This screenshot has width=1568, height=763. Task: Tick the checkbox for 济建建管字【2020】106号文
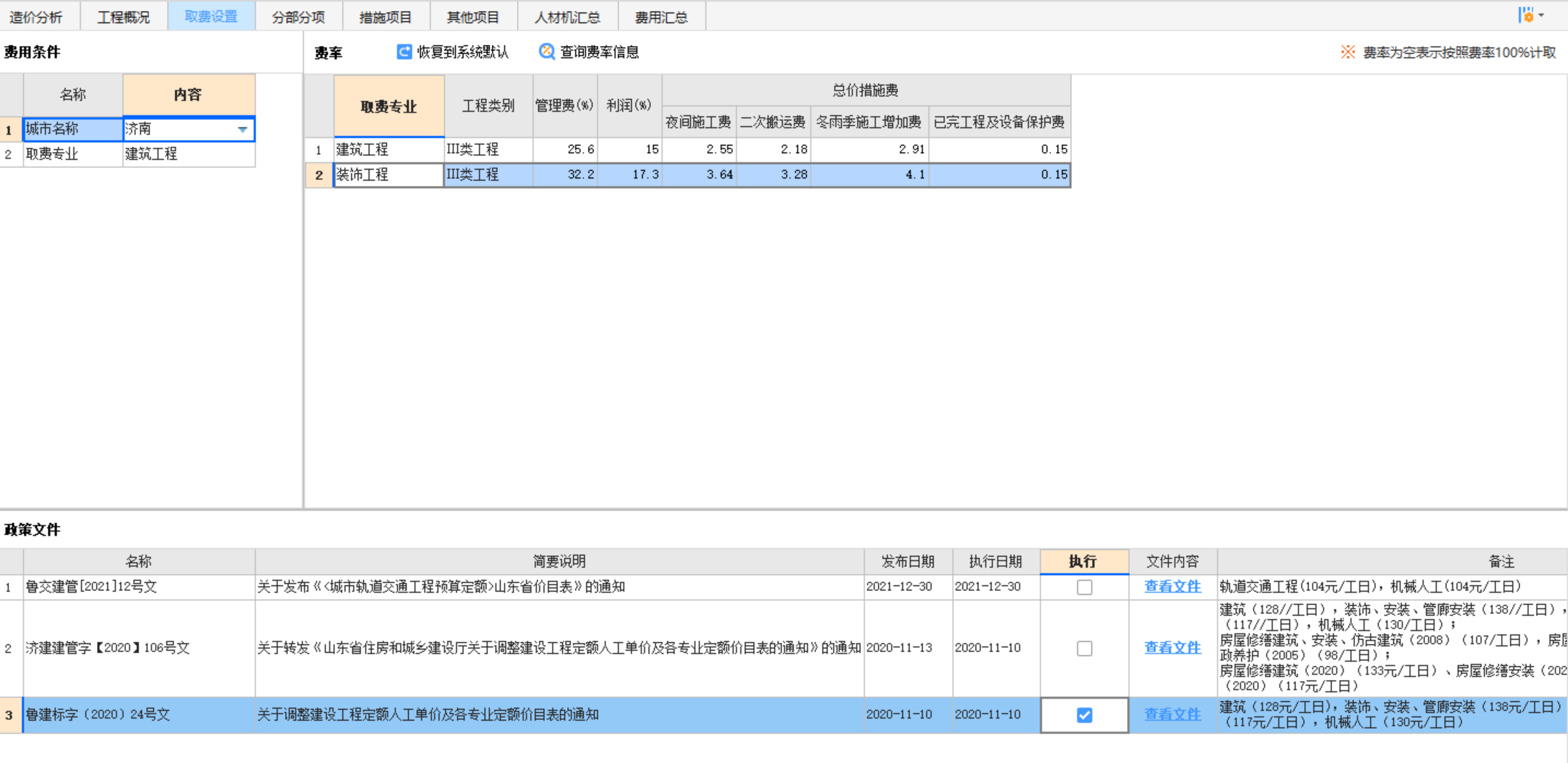tap(1085, 648)
